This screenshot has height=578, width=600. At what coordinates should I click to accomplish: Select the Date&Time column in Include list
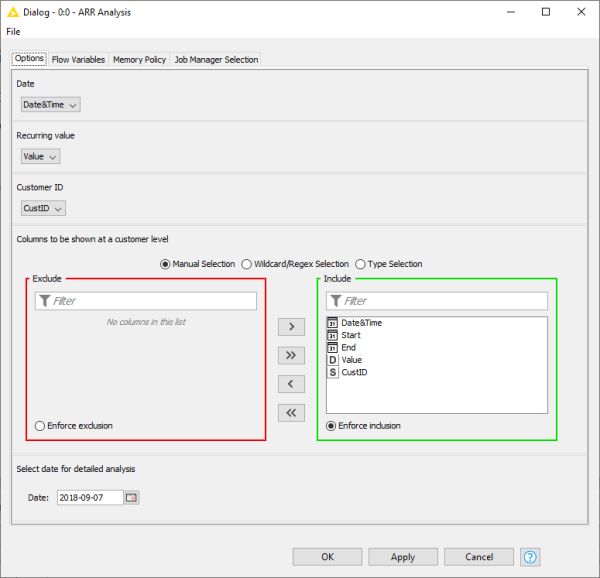437,323
